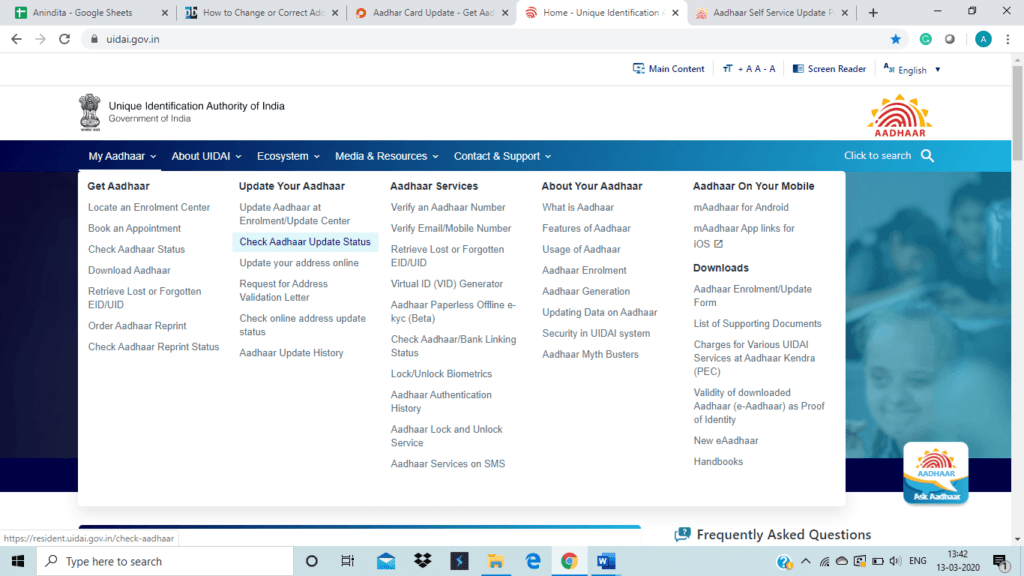The height and width of the screenshot is (576, 1024).
Task: Click the search magnifier icon
Action: click(927, 156)
